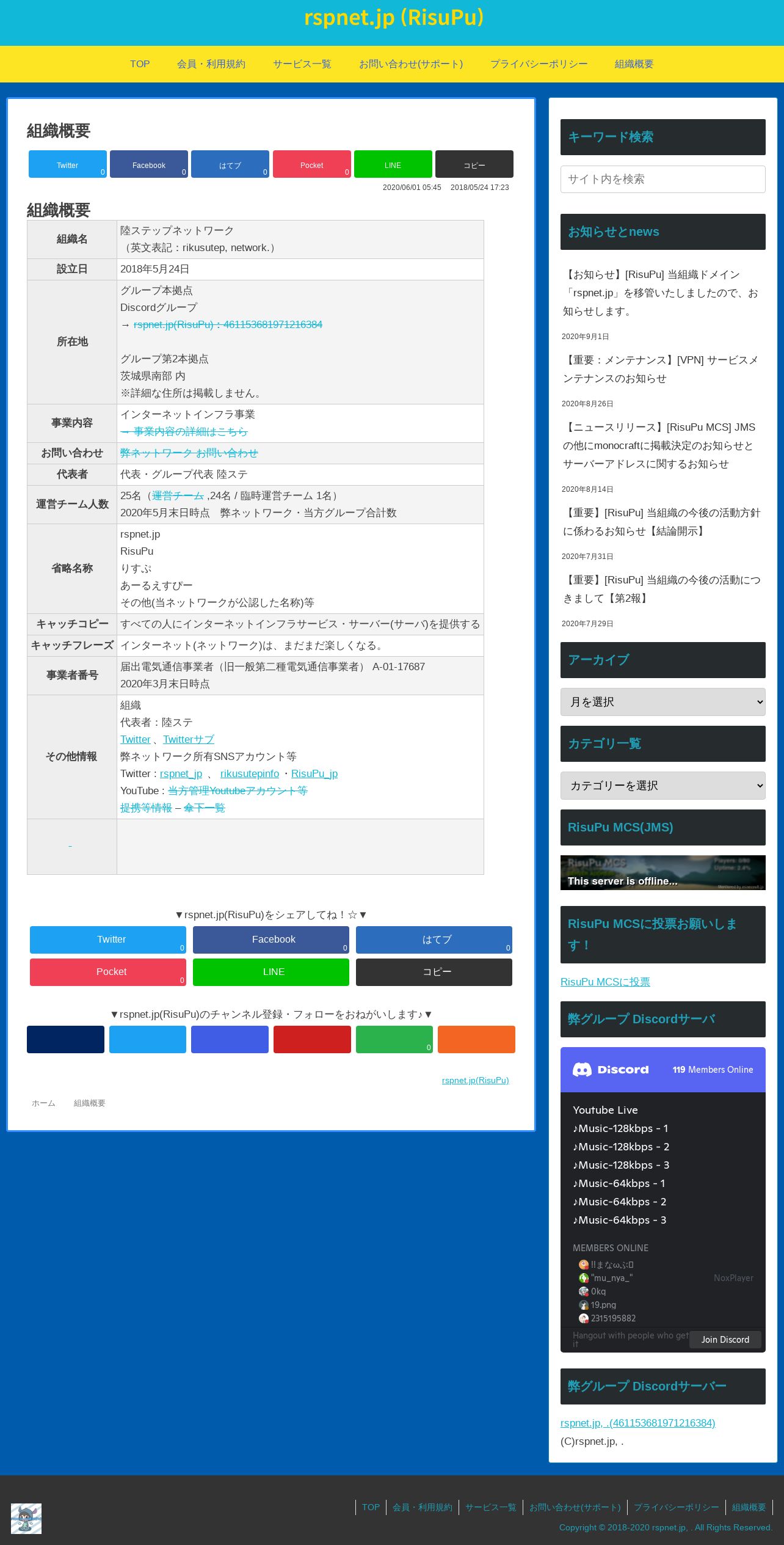Click the light blue follow button

148,1039
